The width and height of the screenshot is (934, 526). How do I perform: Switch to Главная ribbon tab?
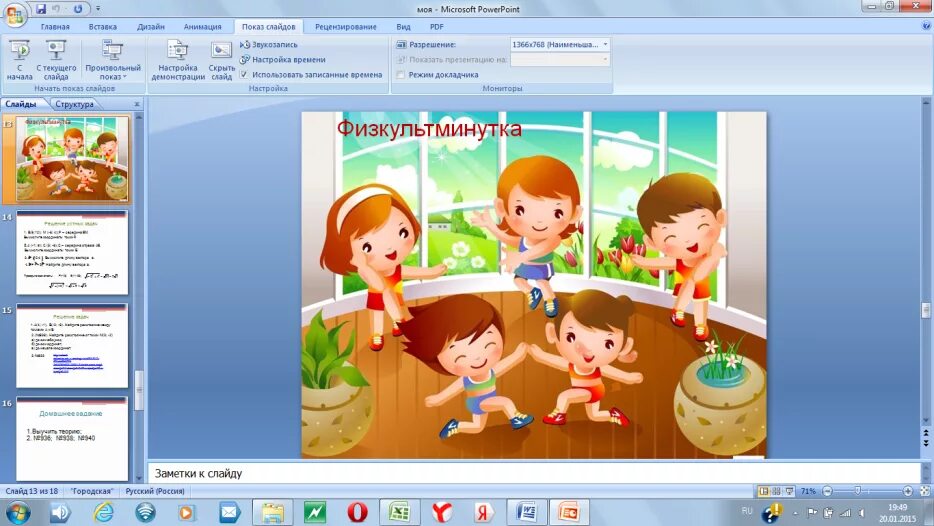tap(55, 27)
